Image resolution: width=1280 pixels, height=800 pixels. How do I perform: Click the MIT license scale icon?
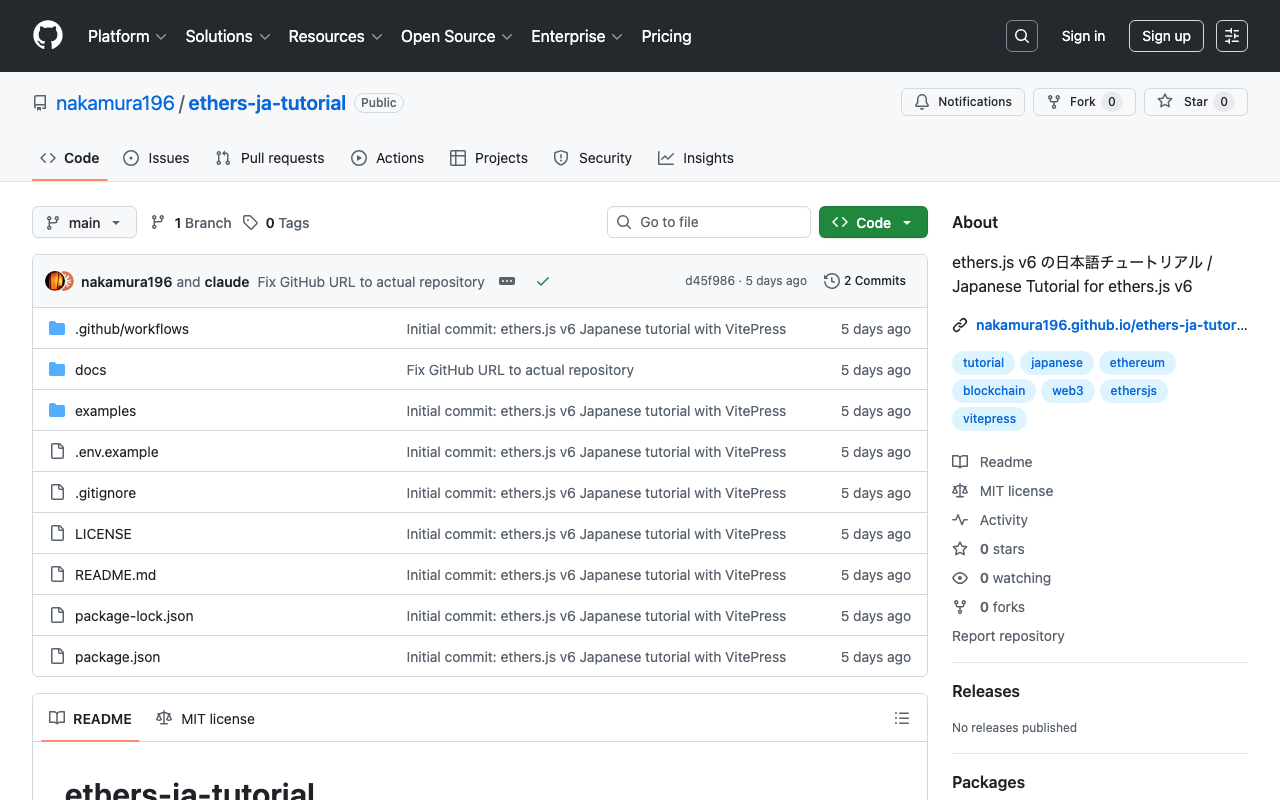tap(960, 490)
